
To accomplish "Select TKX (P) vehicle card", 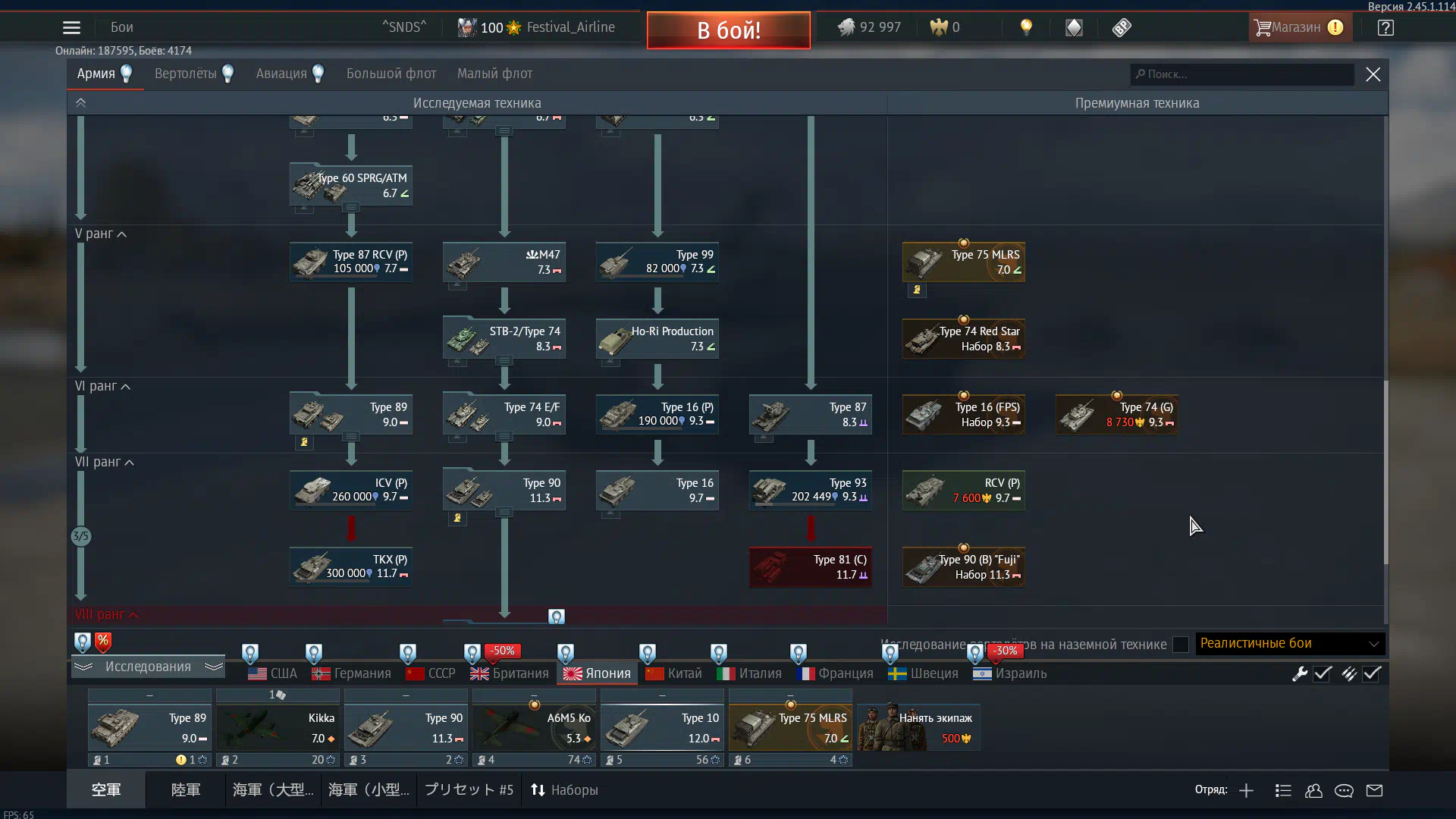I will point(351,566).
